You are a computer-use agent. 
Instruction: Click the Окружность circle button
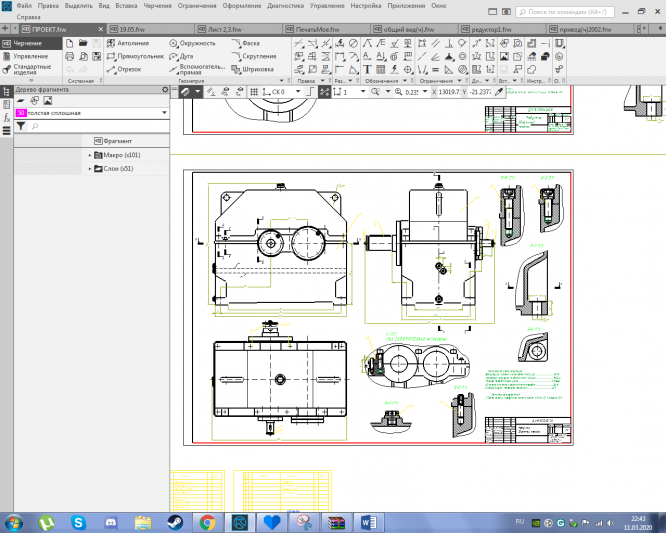pos(195,44)
